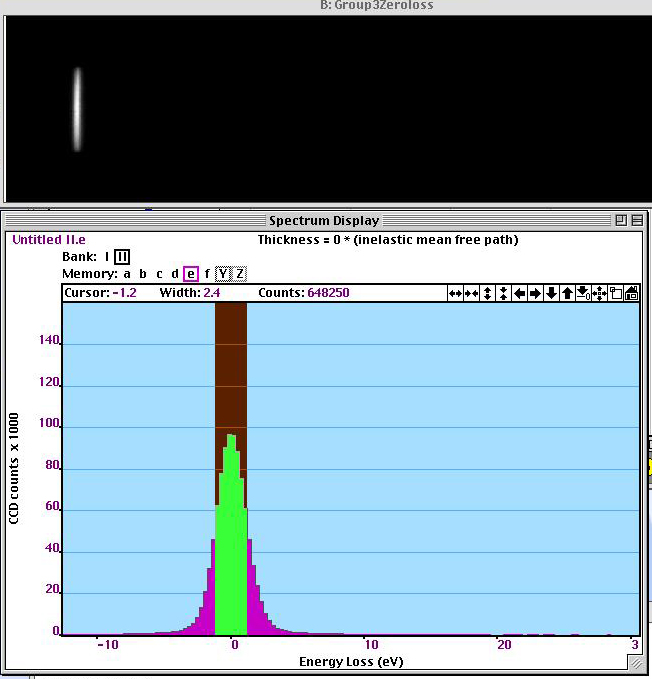Viewport: 652px width, 679px height.
Task: Click the 20 eV tick label
Action: [x=504, y=645]
